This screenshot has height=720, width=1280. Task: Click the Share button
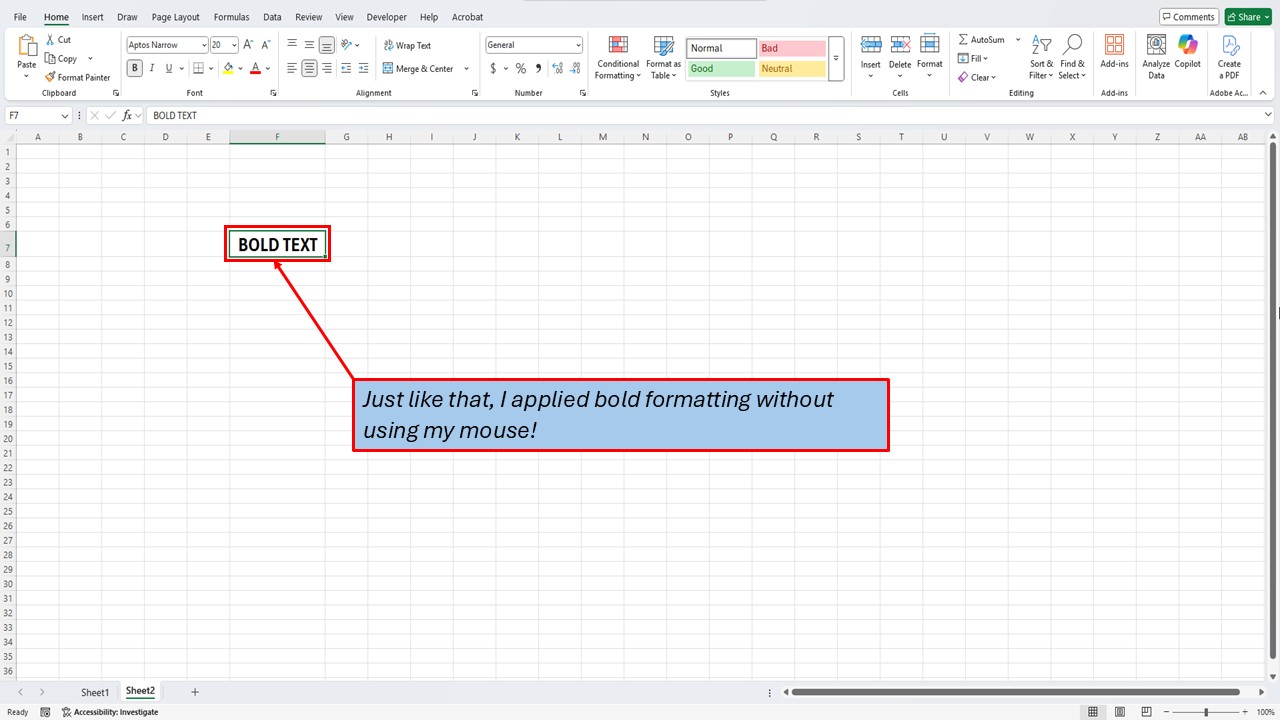click(x=1247, y=16)
